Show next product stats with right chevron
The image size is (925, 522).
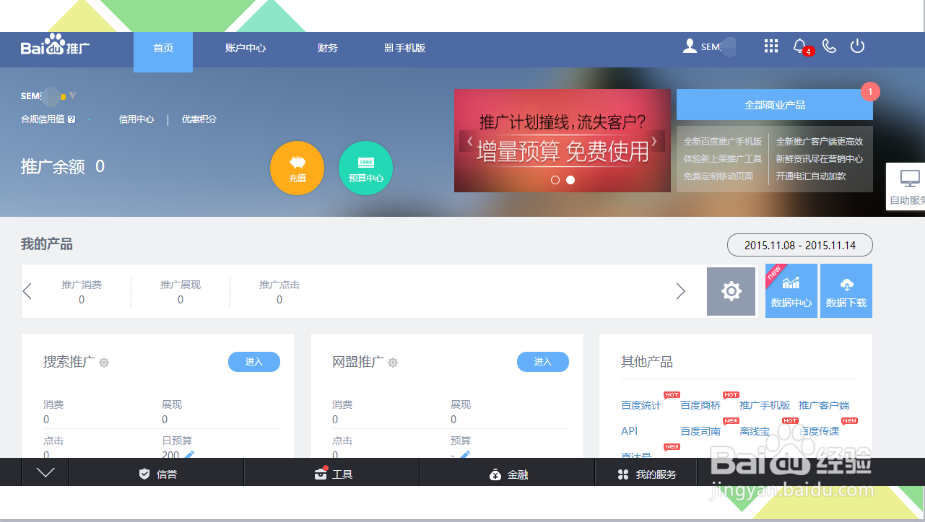681,291
